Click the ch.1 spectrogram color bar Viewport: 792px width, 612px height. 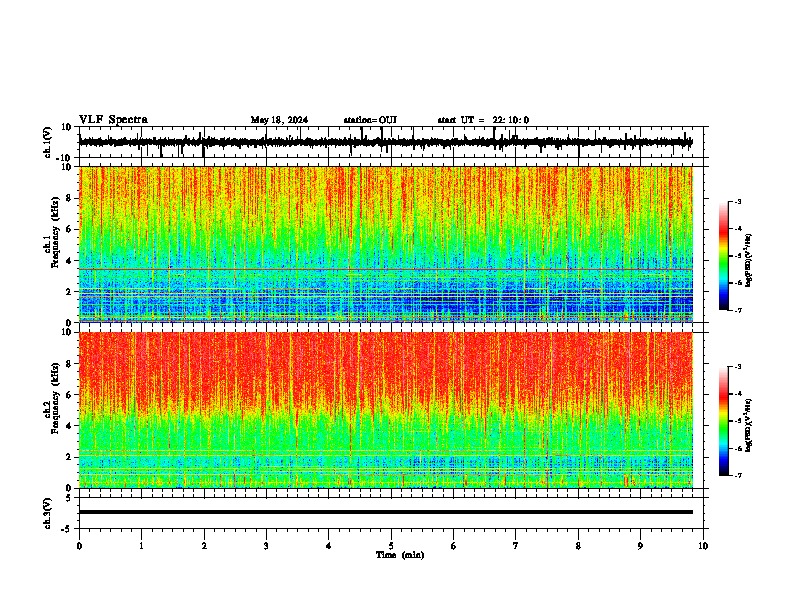coord(724,256)
